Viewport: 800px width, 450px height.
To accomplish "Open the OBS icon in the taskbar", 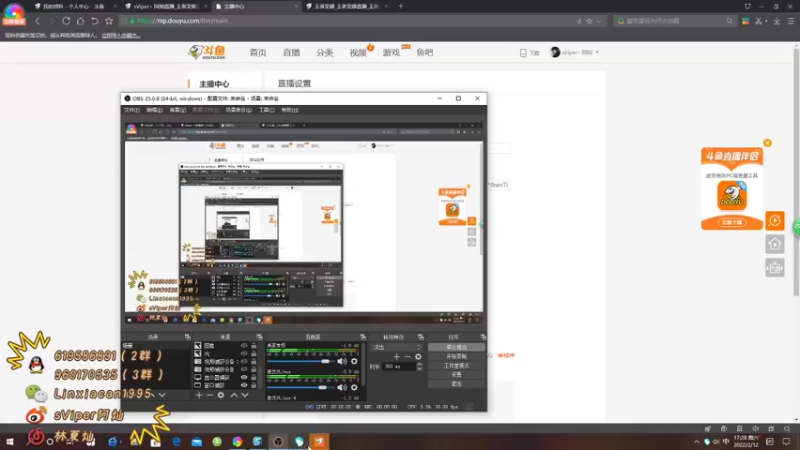I will (x=278, y=441).
